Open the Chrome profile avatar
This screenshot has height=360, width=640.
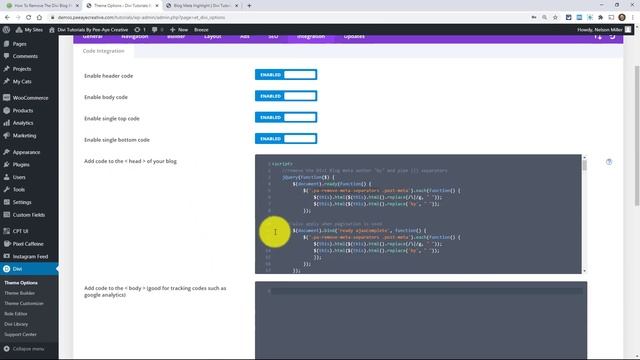(x=622, y=17)
